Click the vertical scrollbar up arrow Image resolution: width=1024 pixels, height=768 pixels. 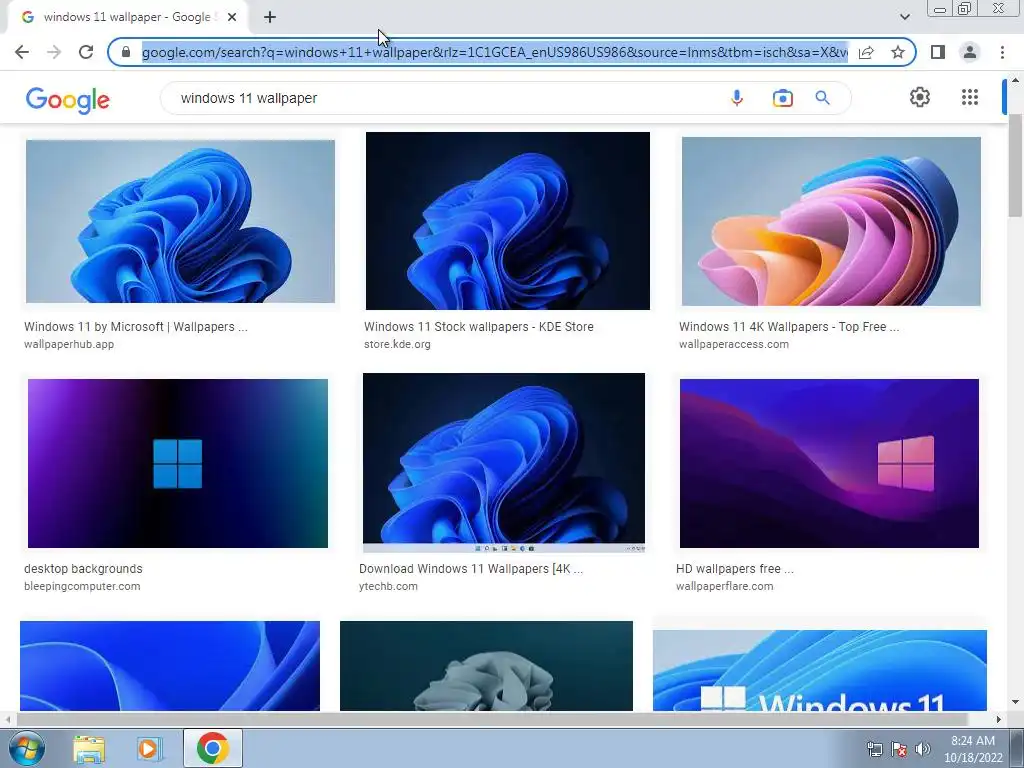click(x=1016, y=80)
